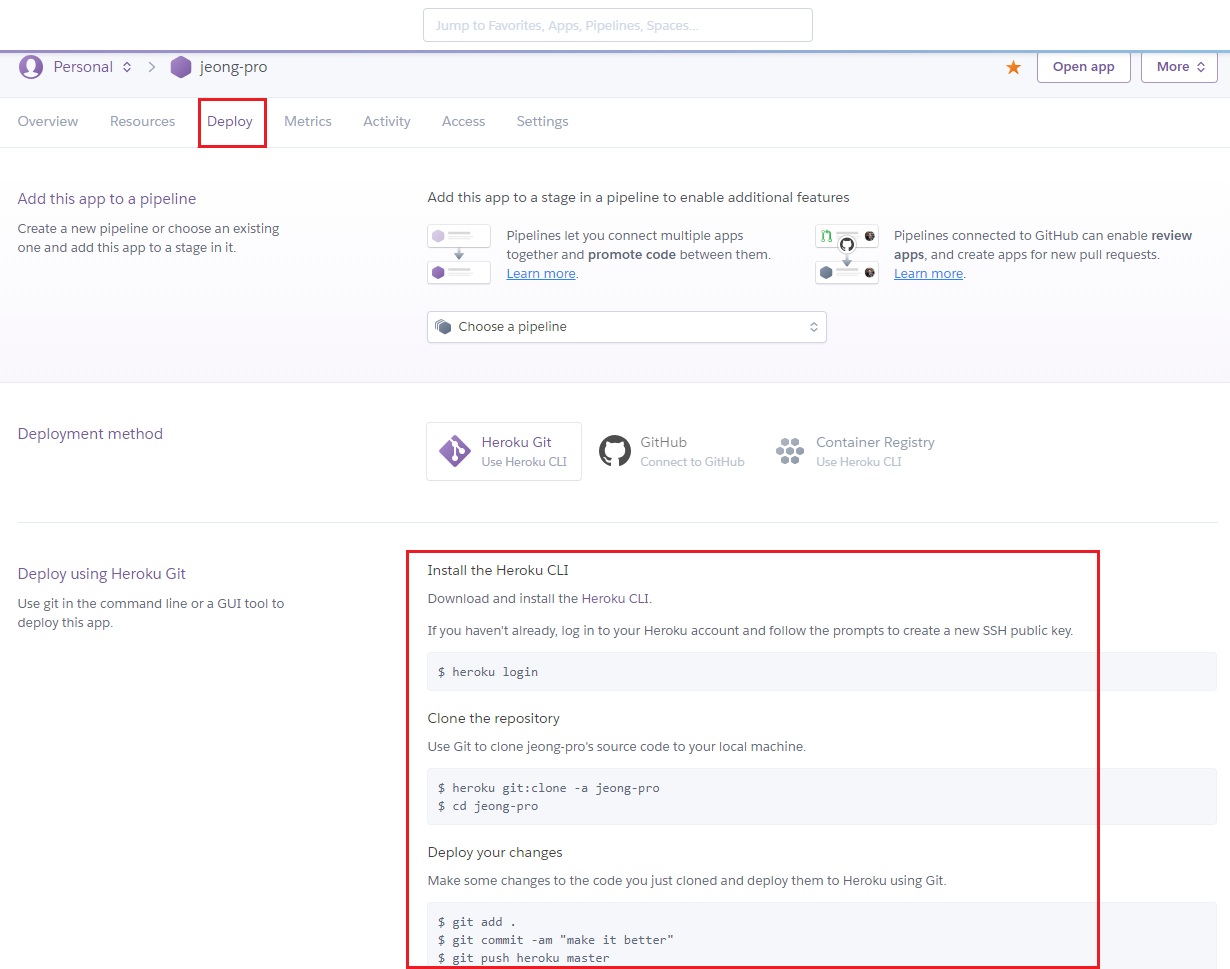1230x969 pixels.
Task: Click jeong-pro app name in breadcrumb
Action: pyautogui.click(x=234, y=67)
